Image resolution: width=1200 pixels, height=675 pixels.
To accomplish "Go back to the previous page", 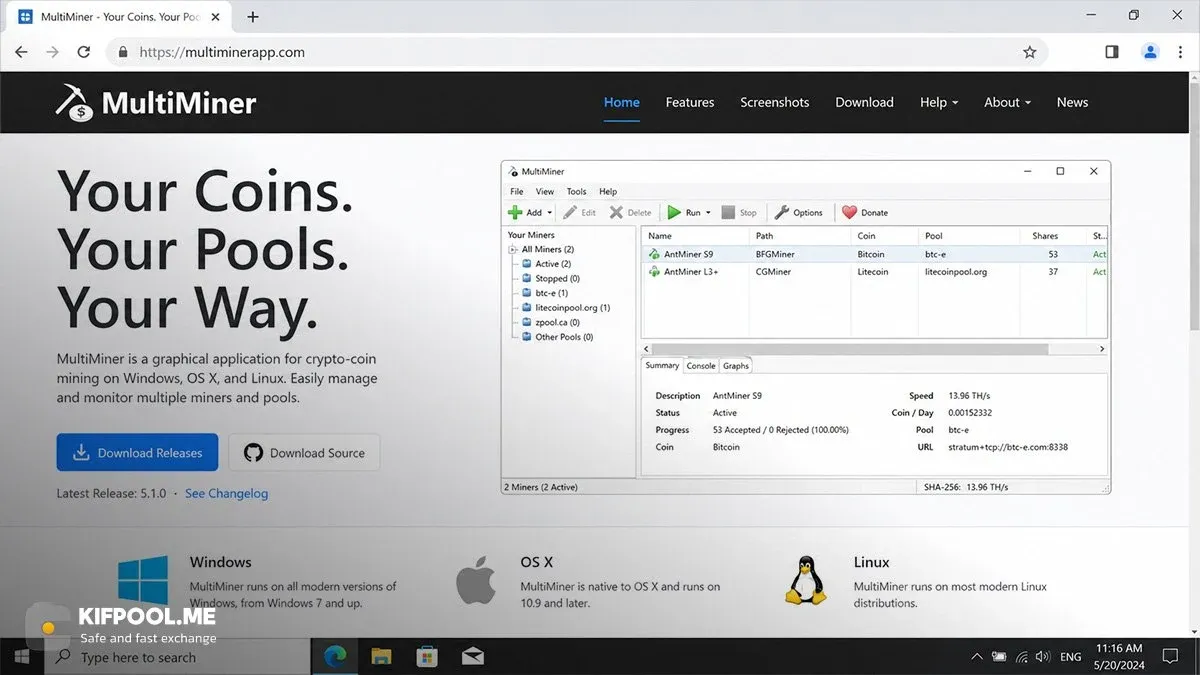I will click(21, 52).
